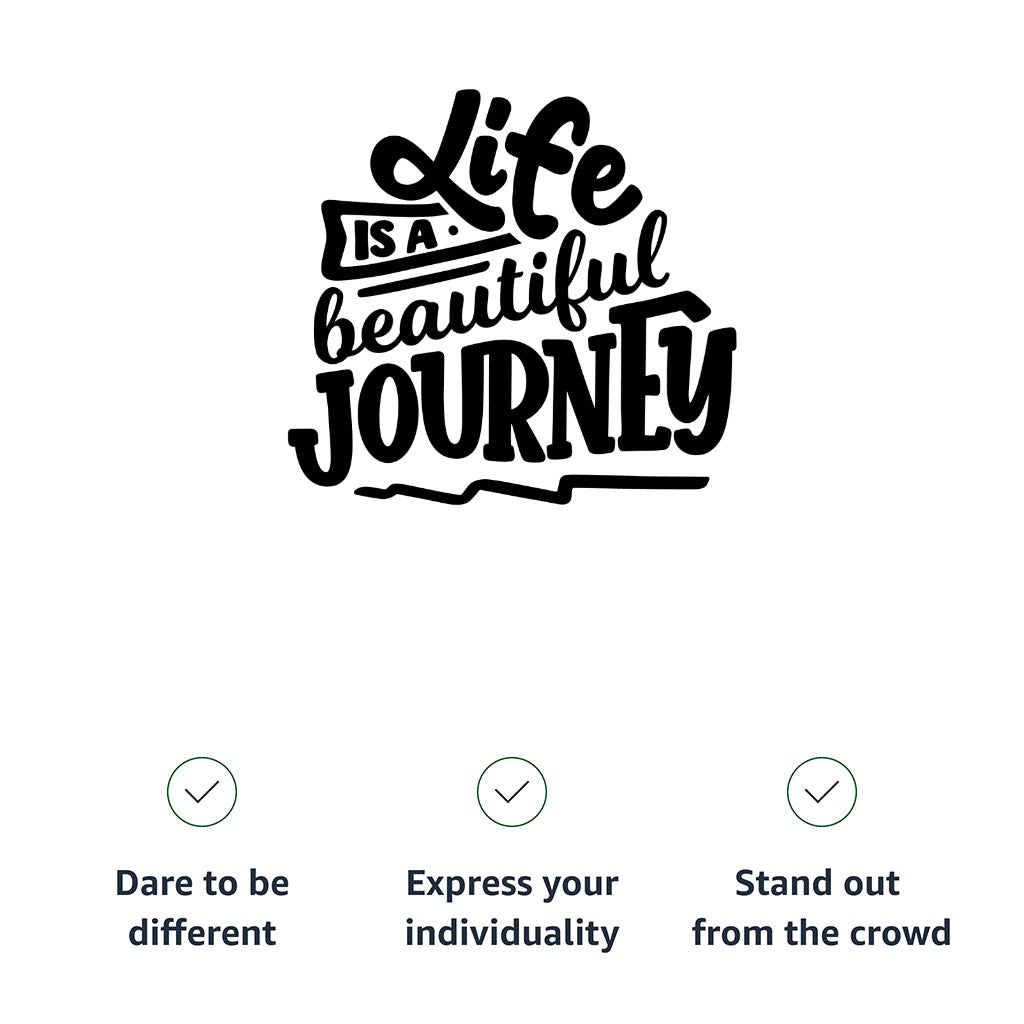Select the "Express your" text line
The width and height of the screenshot is (1024, 1024).
[x=512, y=883]
